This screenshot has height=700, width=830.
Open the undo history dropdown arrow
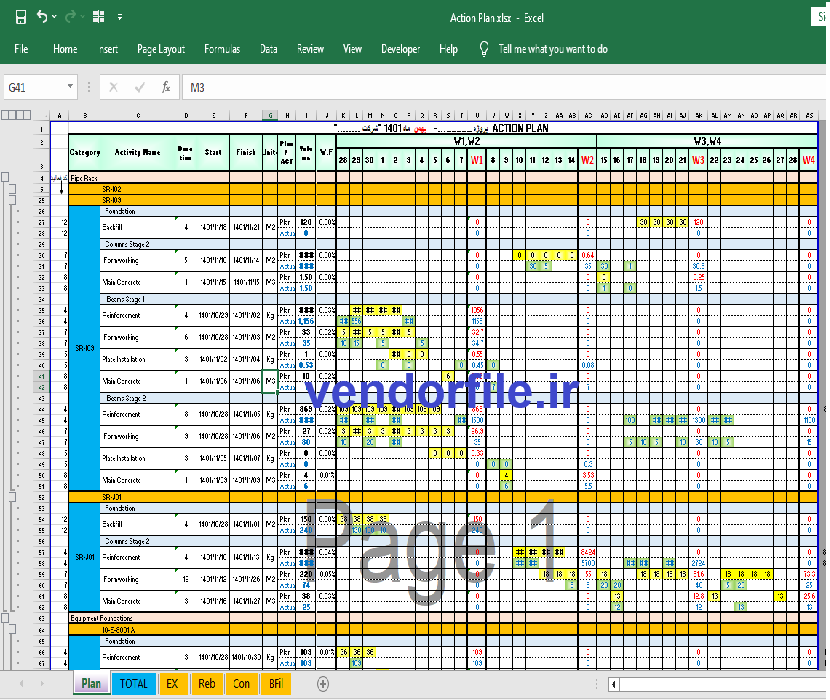pyautogui.click(x=54, y=17)
